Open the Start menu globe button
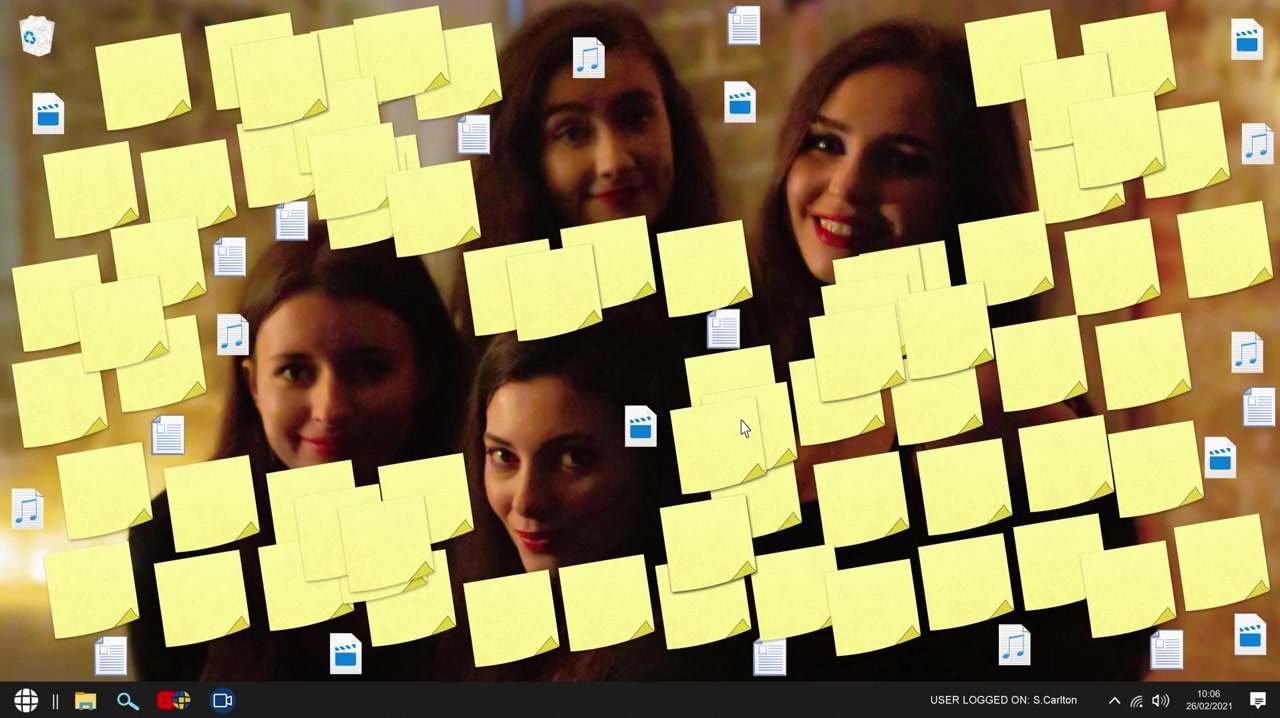Viewport: 1280px width, 718px height. 26,700
